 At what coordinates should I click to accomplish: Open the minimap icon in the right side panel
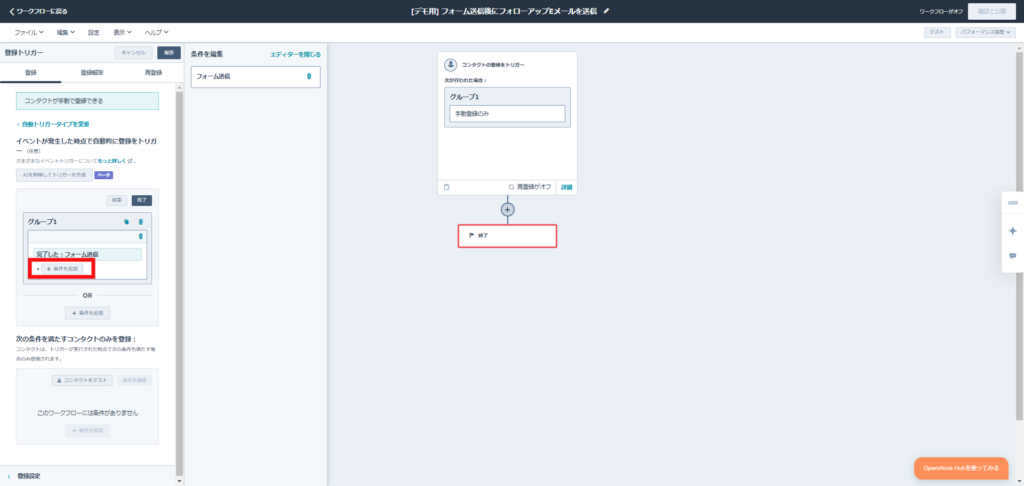click(x=1013, y=202)
